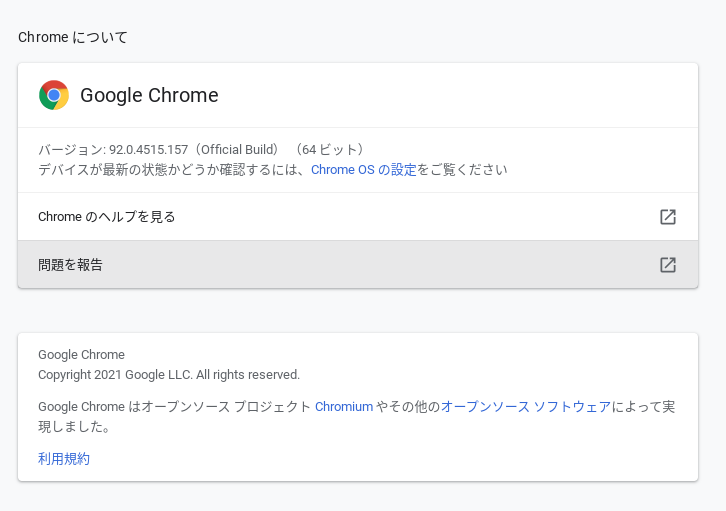Open external link icon for Chrome のヘルプを見る
Screen dimensions: 726x511
tap(668, 217)
